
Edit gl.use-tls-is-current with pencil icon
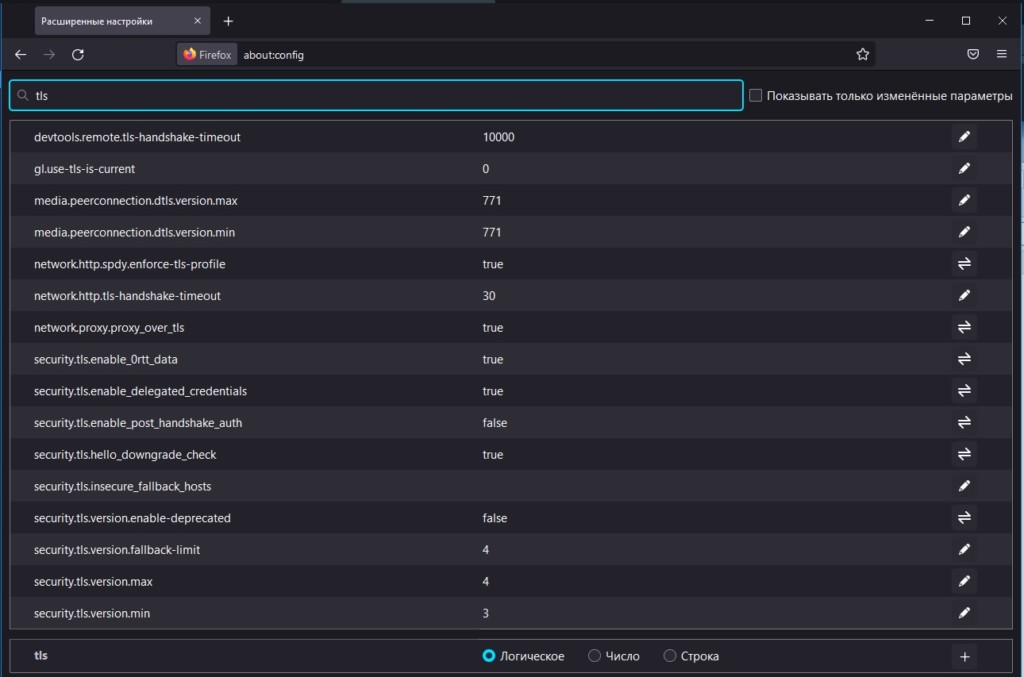(x=964, y=168)
